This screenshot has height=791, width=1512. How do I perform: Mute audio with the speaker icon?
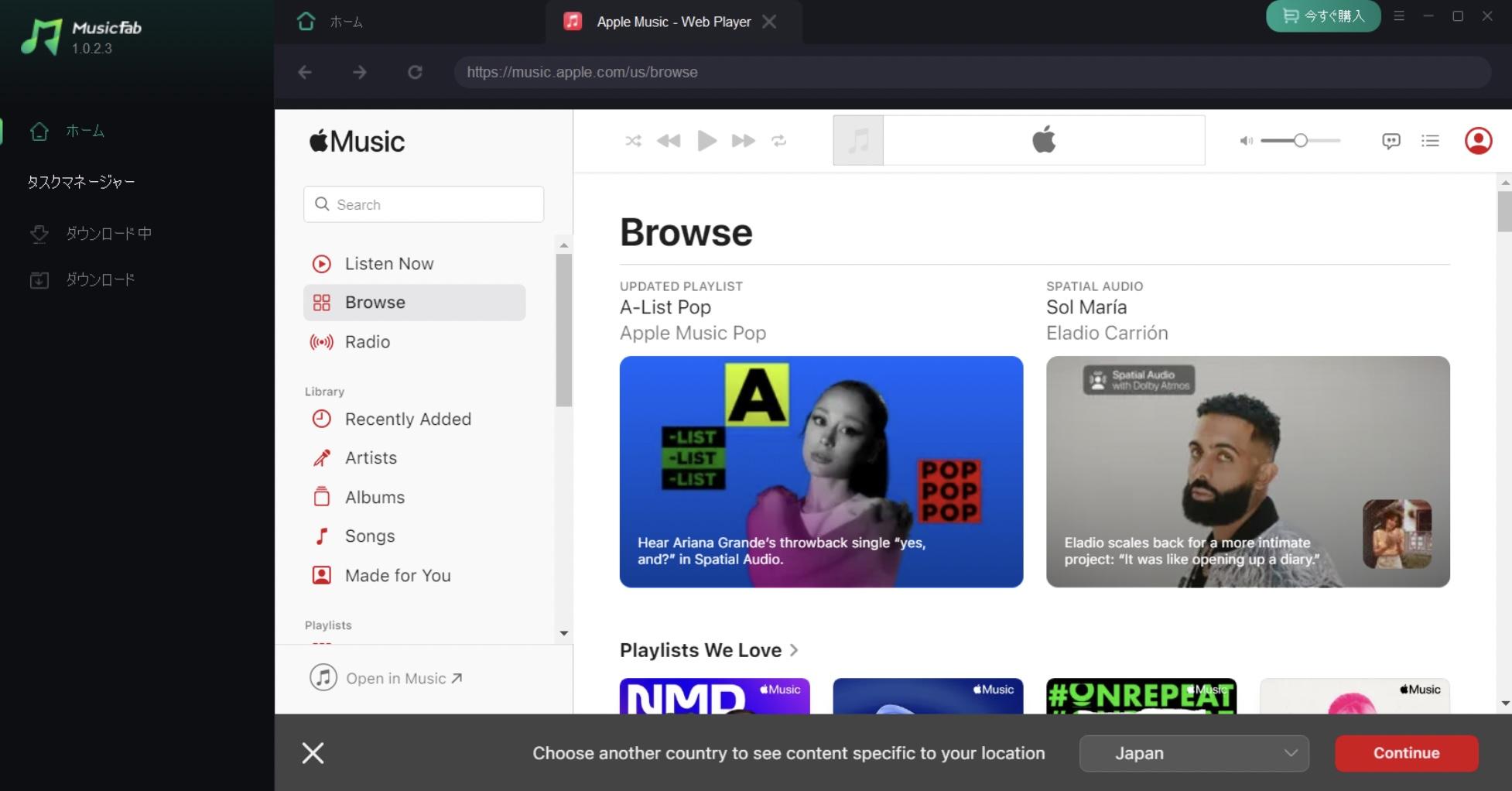pyautogui.click(x=1246, y=141)
